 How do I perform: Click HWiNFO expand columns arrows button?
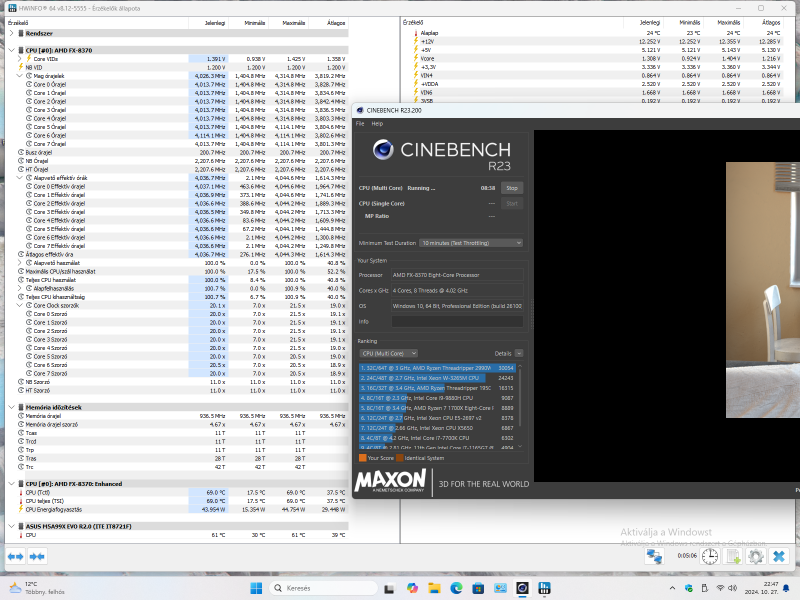pyautogui.click(x=16, y=556)
